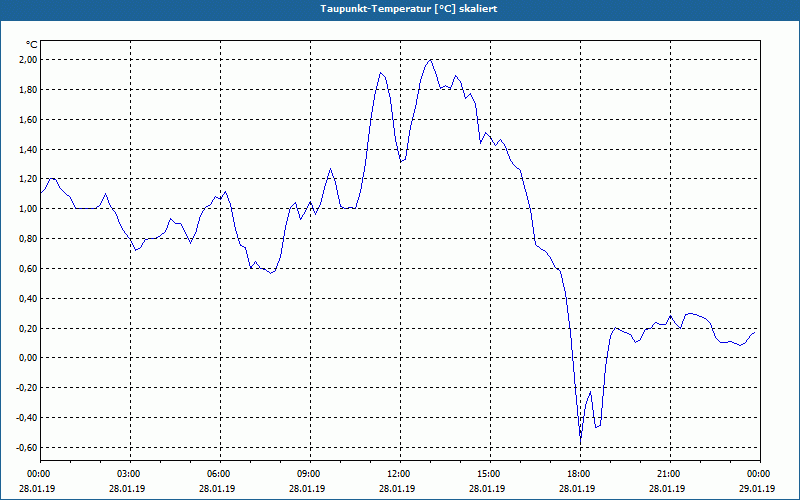Click the y-axis value '1,00'
Viewport: 800px width, 500px height.
(x=28, y=209)
